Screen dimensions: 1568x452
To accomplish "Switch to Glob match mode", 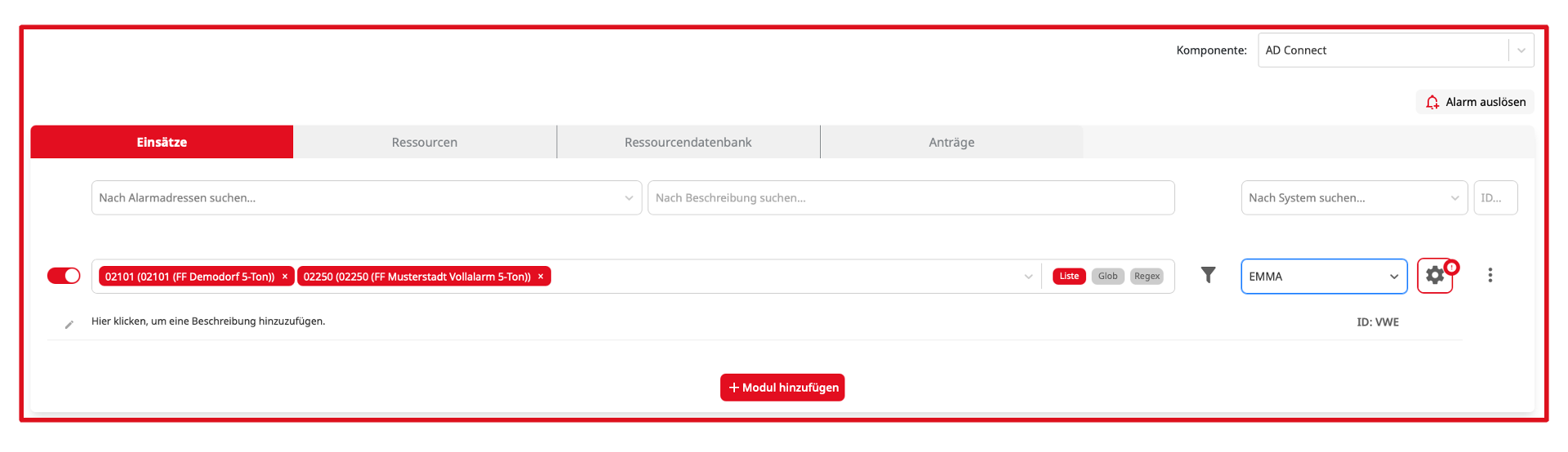I will (x=1107, y=277).
